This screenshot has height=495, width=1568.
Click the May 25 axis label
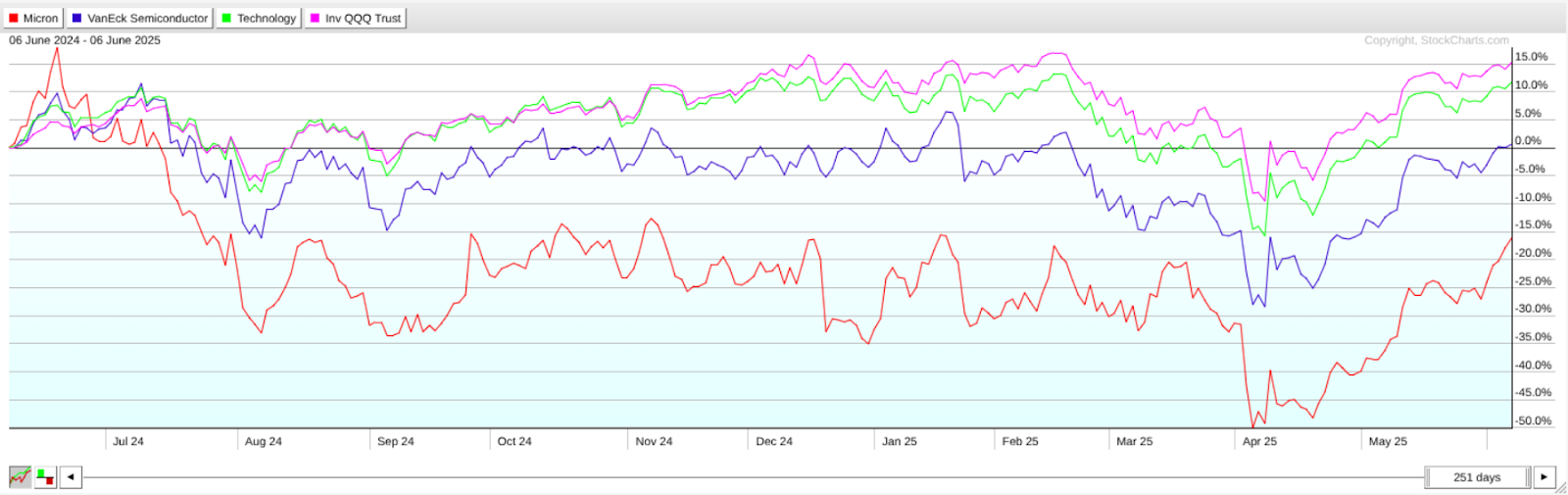[x=1388, y=441]
